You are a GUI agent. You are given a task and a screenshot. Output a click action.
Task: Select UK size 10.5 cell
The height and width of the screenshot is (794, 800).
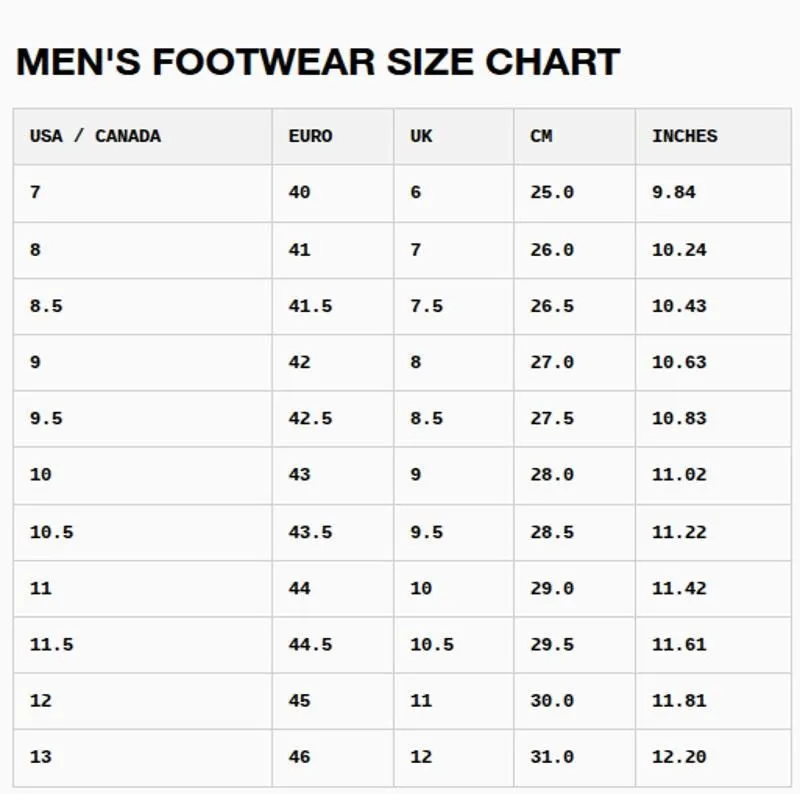[454, 645]
